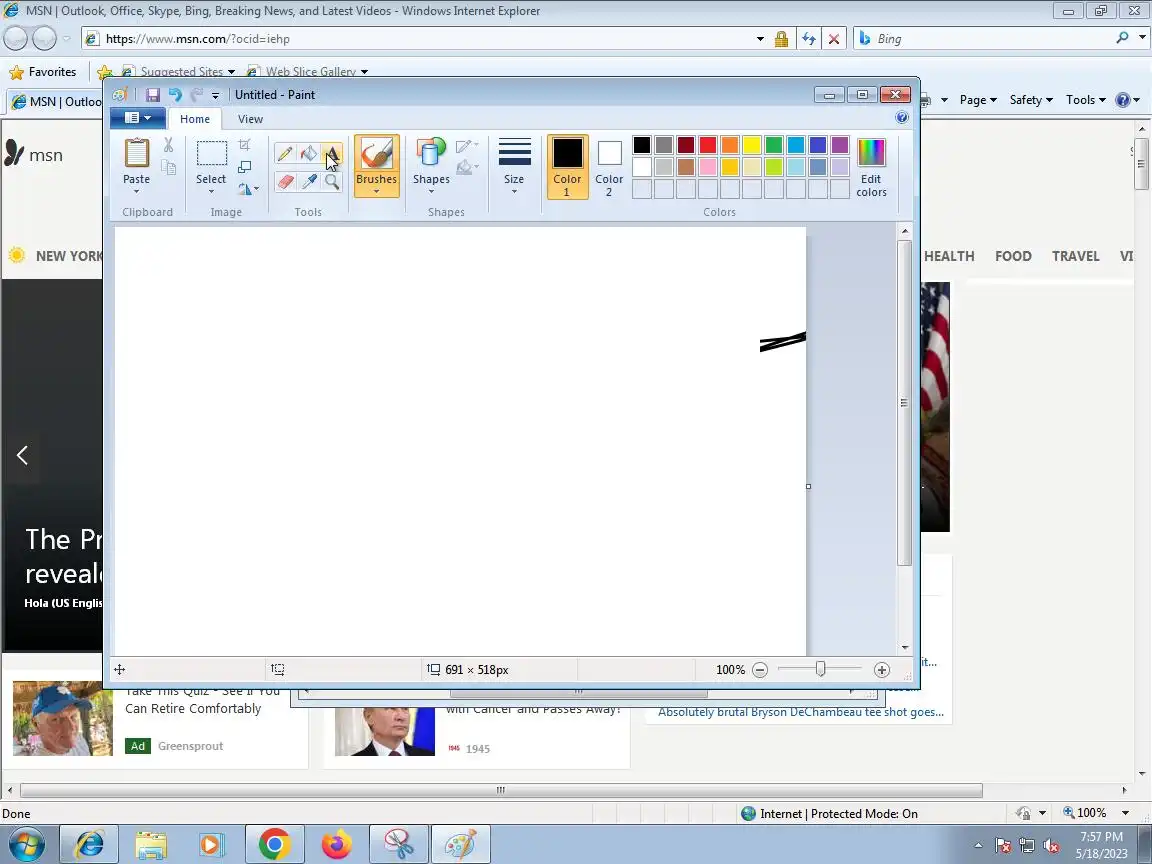Open the Paint application menu dropdown

(x=137, y=118)
